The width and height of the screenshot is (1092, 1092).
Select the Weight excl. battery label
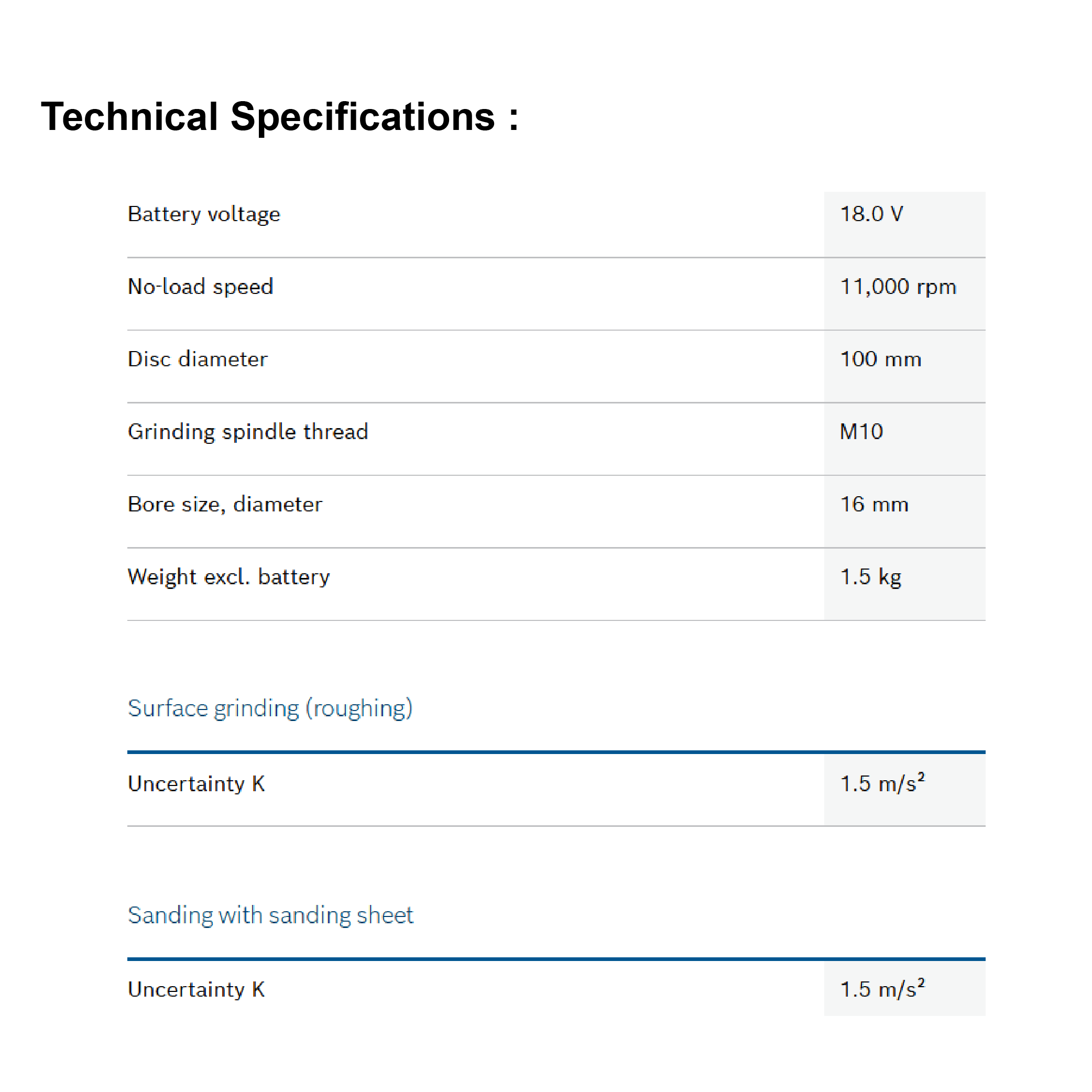tap(229, 577)
